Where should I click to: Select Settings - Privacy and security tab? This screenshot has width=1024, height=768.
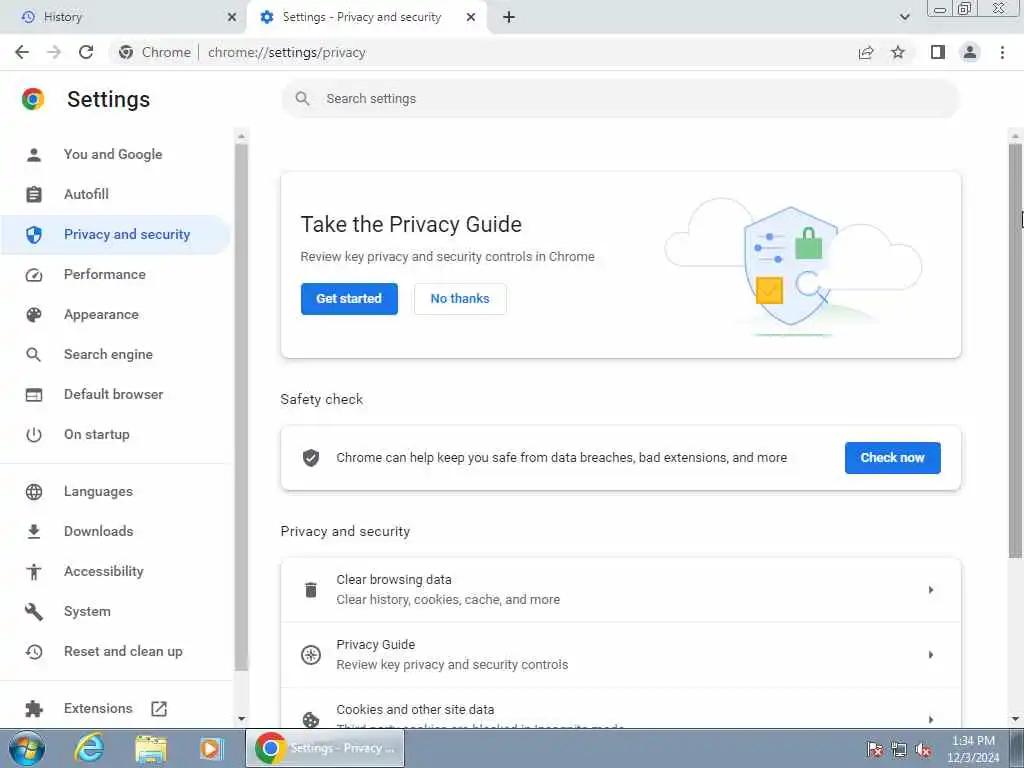[x=367, y=17]
